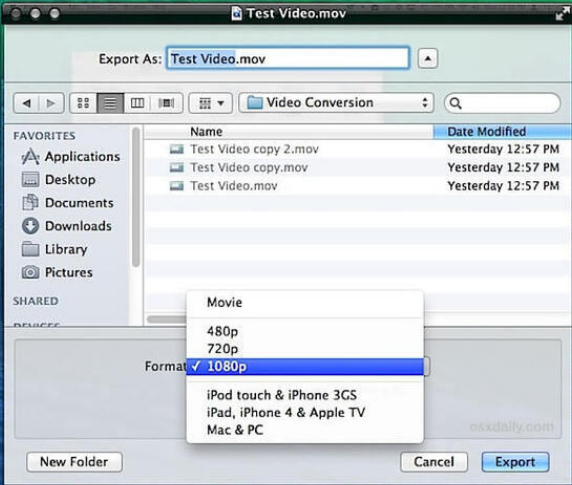572x485 pixels.
Task: Click the Cancel button
Action: [x=434, y=462]
